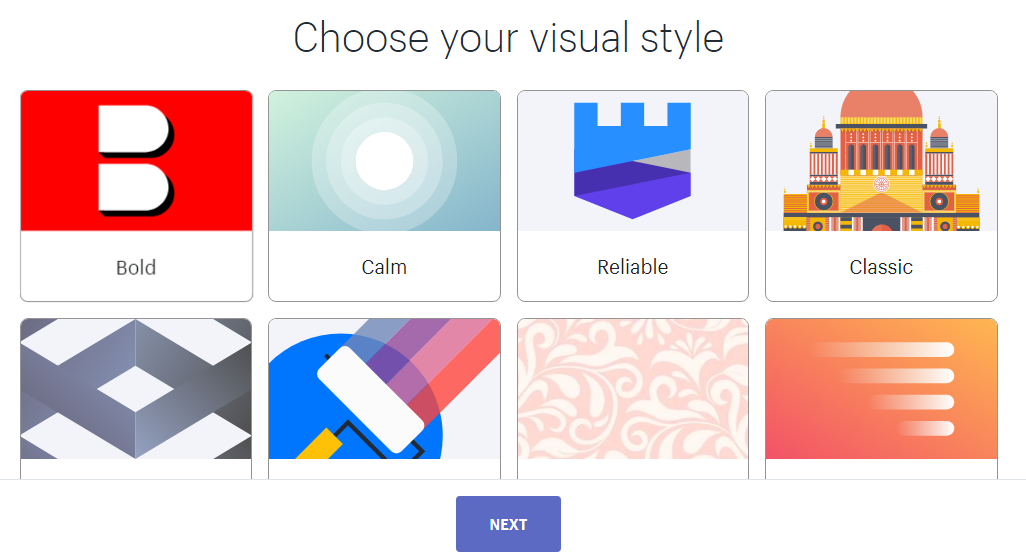The image size is (1026, 556).
Task: Click the Classic label text
Action: click(881, 267)
